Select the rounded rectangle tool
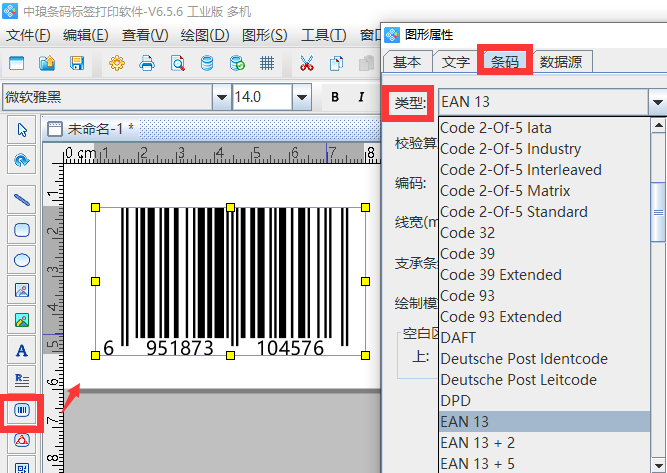This screenshot has width=667, height=473. (22, 230)
